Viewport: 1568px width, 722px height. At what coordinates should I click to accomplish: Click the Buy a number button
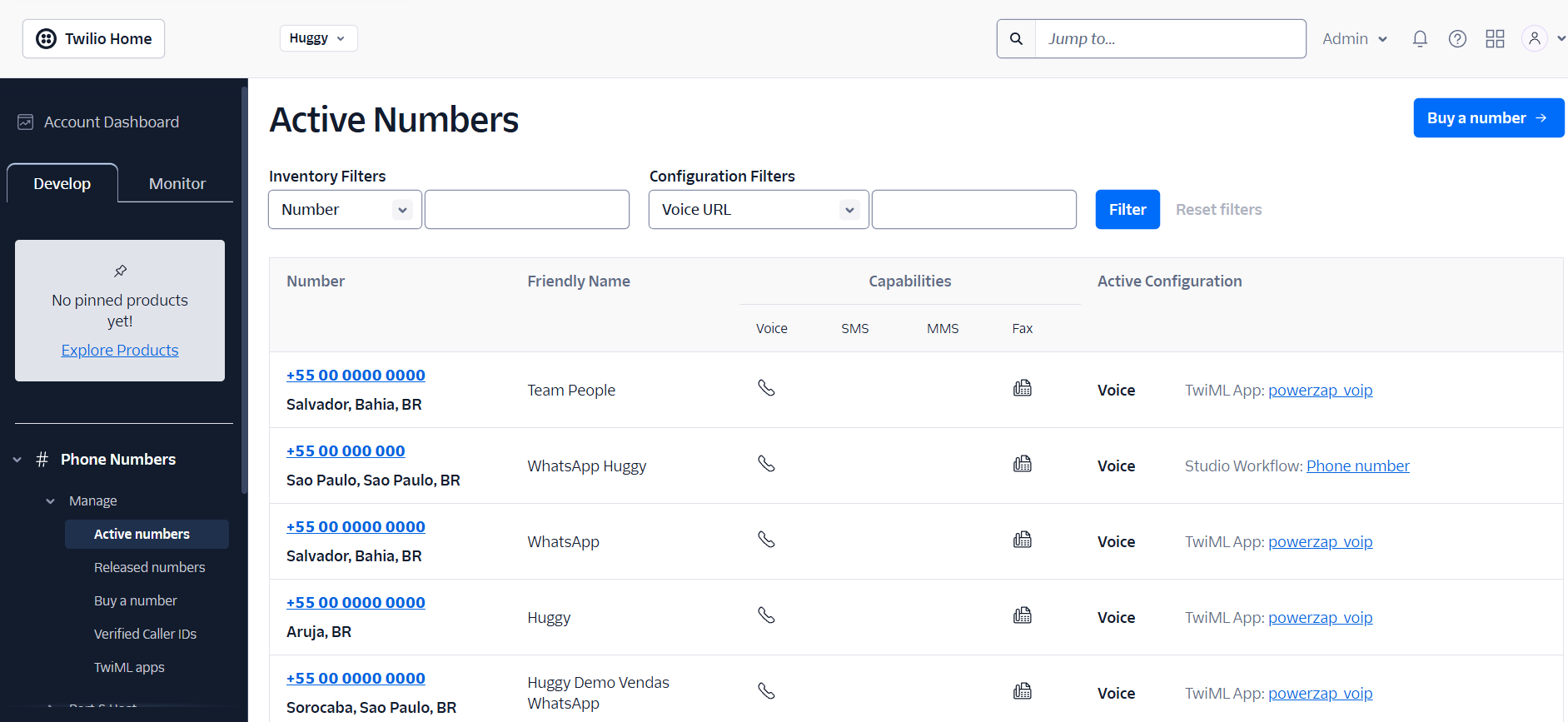click(1488, 118)
